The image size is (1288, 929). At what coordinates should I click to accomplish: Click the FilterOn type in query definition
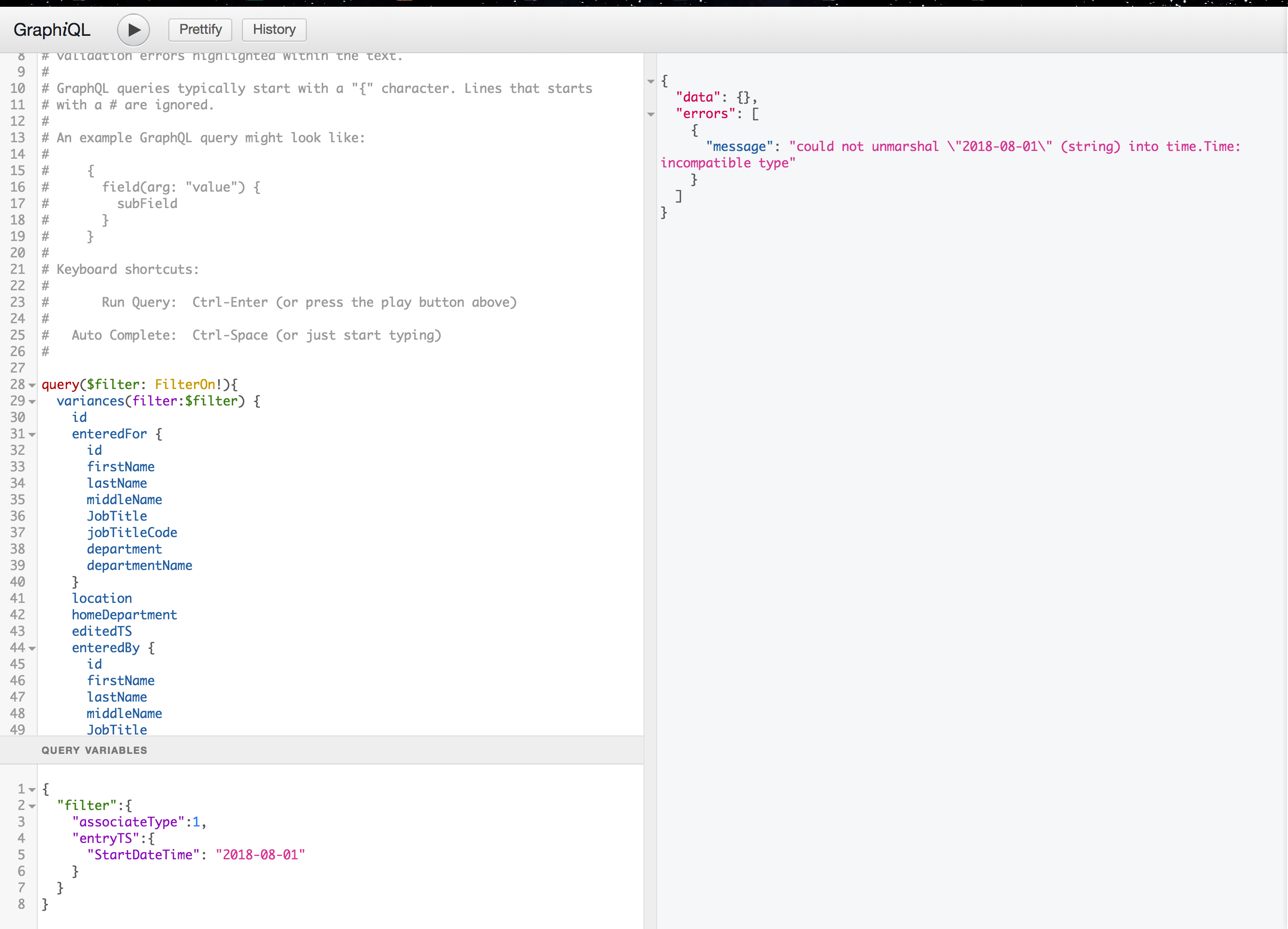coord(184,385)
